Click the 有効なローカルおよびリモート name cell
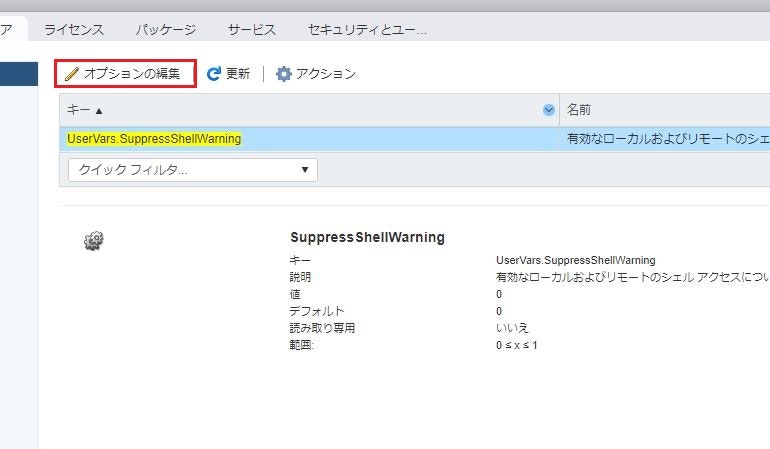Image resolution: width=770 pixels, height=449 pixels. point(668,139)
